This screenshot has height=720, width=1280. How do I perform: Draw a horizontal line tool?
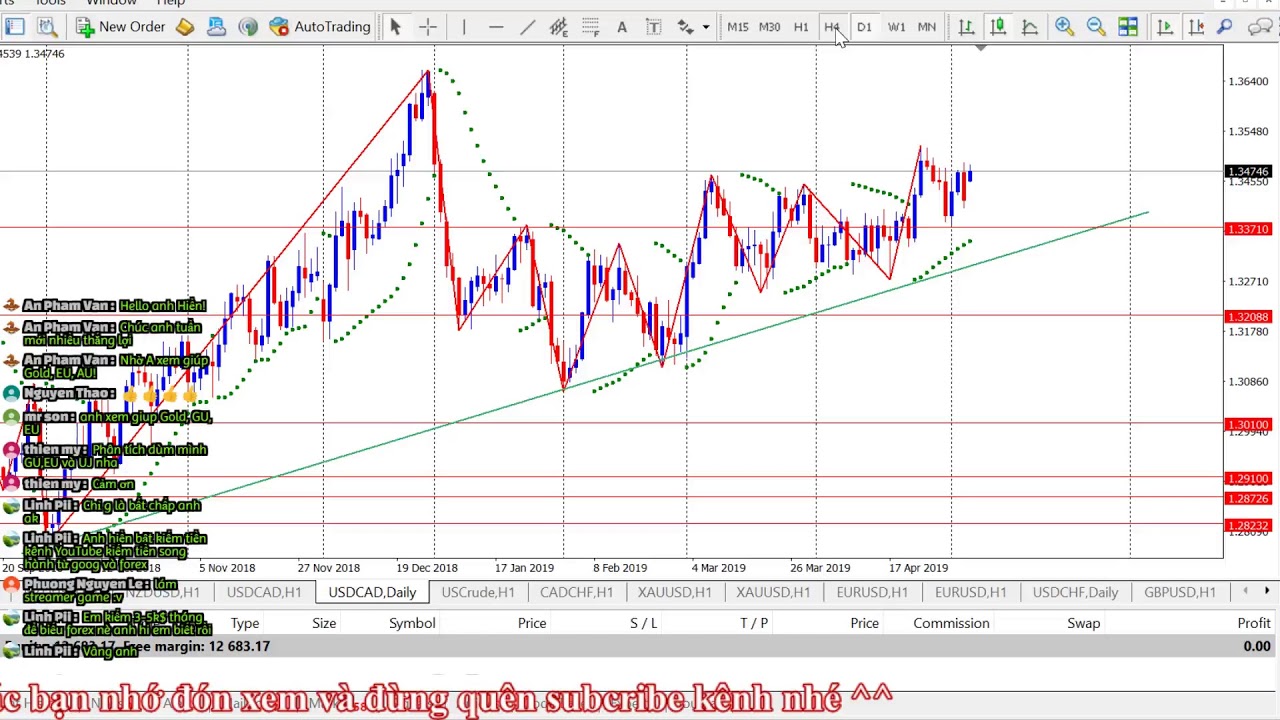(x=496, y=27)
